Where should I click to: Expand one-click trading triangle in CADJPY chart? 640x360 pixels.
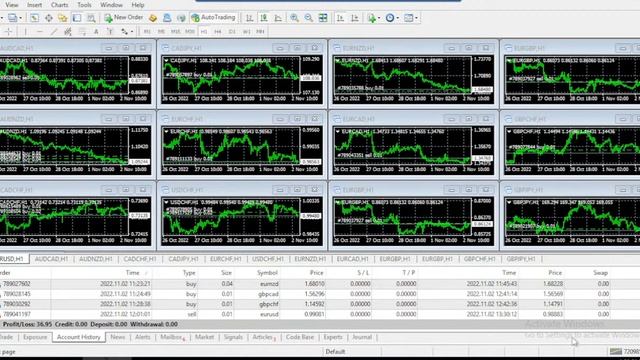pyautogui.click(x=166, y=60)
